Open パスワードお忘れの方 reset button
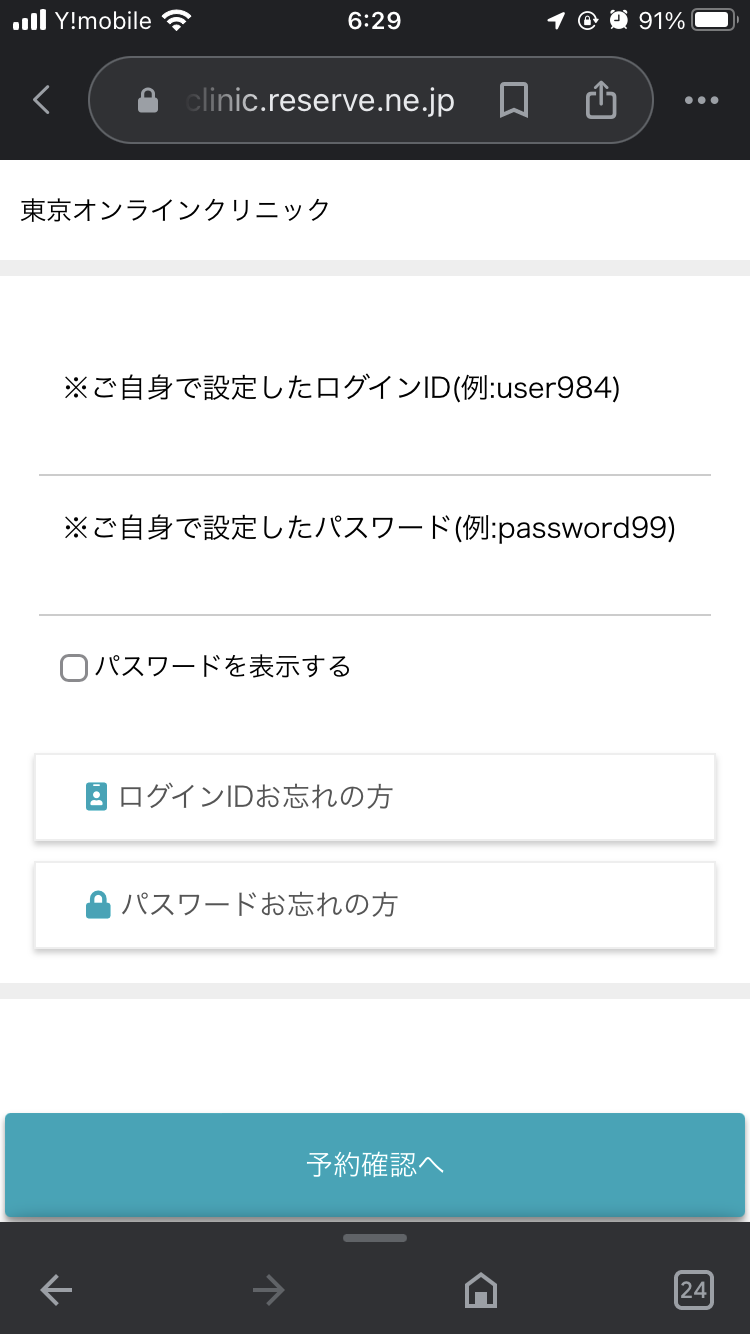750x1334 pixels. [x=375, y=905]
